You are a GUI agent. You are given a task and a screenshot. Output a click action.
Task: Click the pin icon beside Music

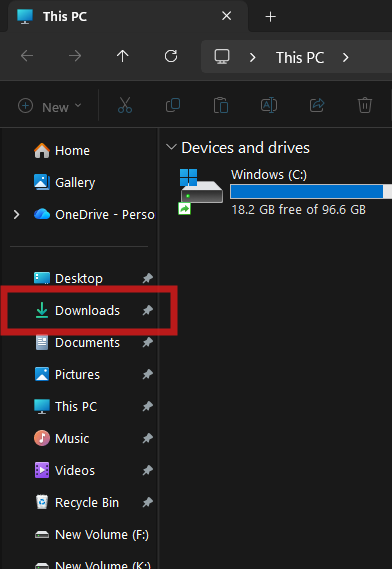click(x=147, y=438)
